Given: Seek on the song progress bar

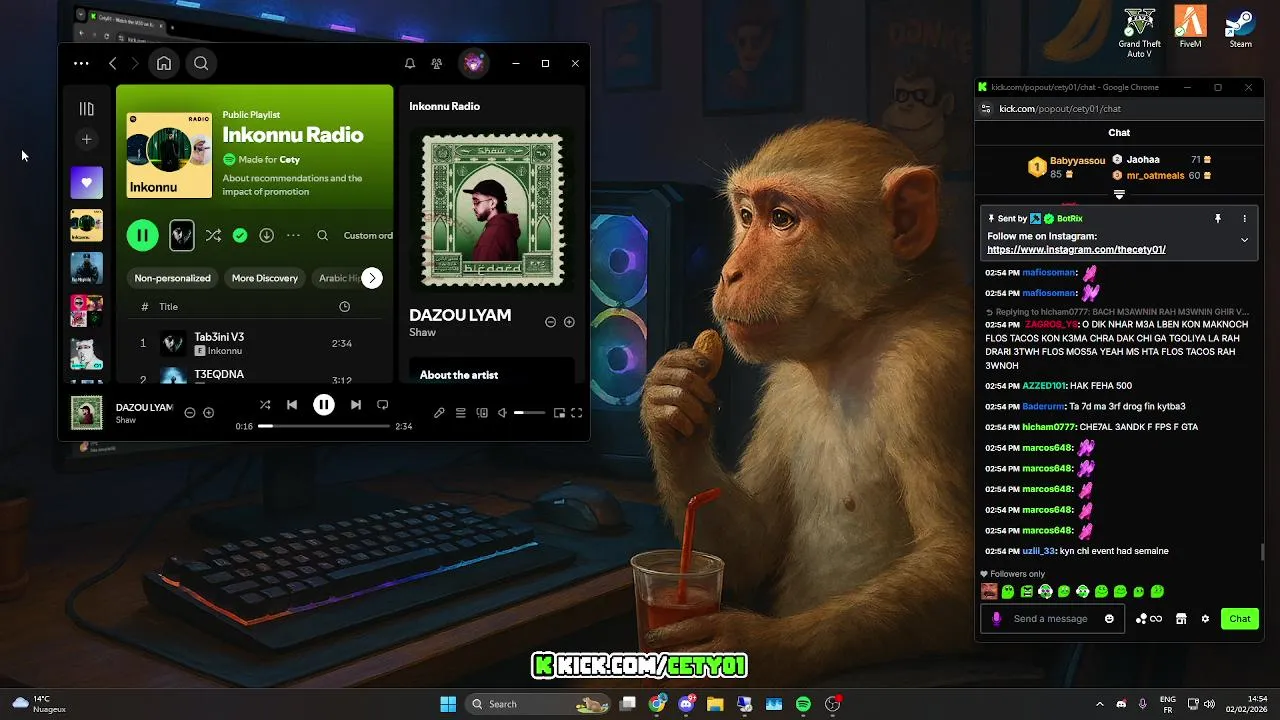Looking at the screenshot, I should [x=323, y=426].
